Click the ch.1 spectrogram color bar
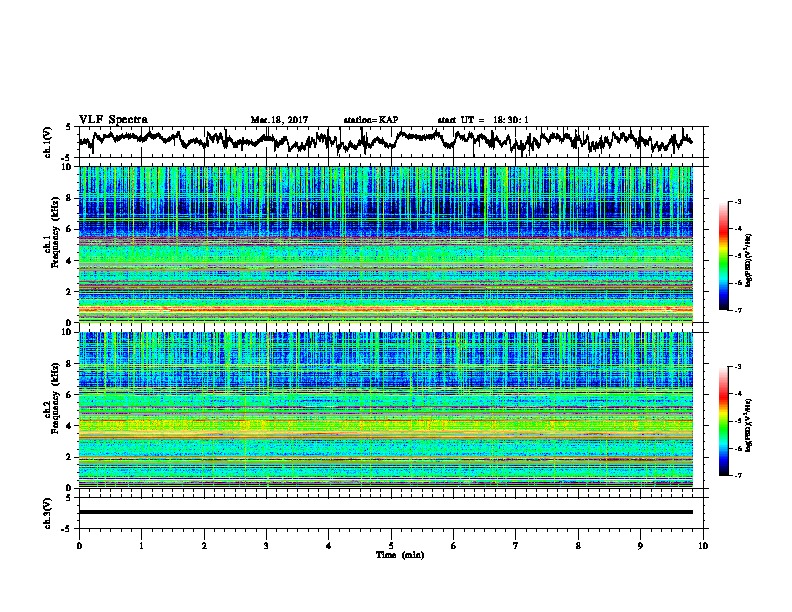Viewport: 792px width, 612px height. coord(723,256)
